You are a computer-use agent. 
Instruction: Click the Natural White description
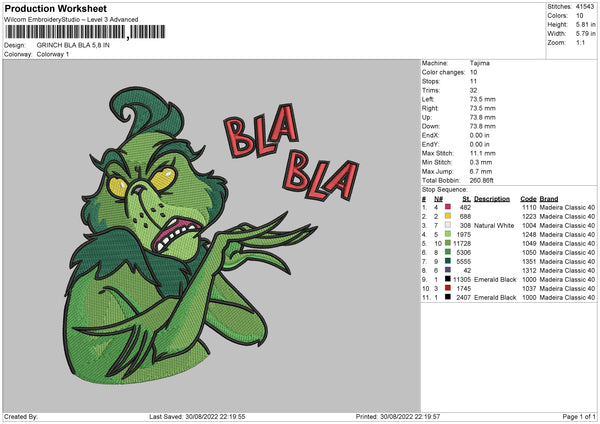(494, 225)
